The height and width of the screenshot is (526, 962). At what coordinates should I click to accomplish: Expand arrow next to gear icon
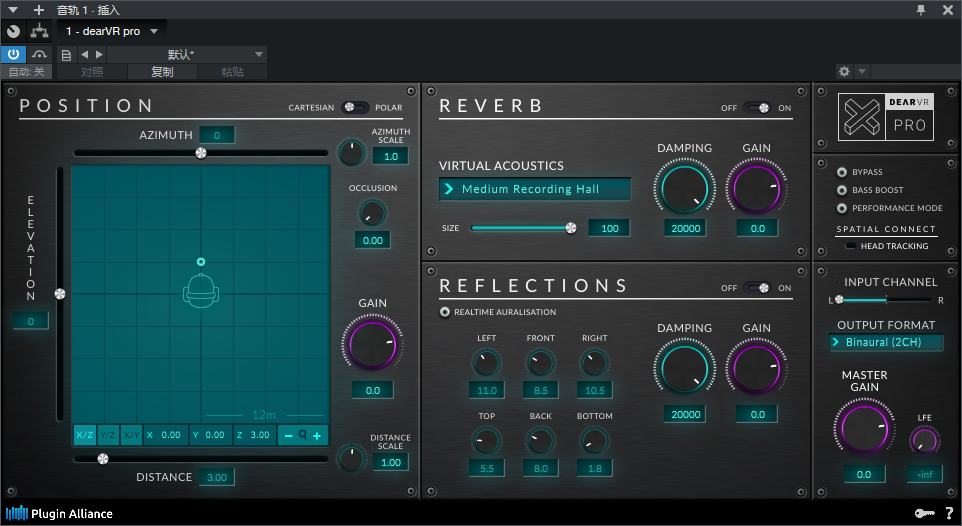[862, 71]
